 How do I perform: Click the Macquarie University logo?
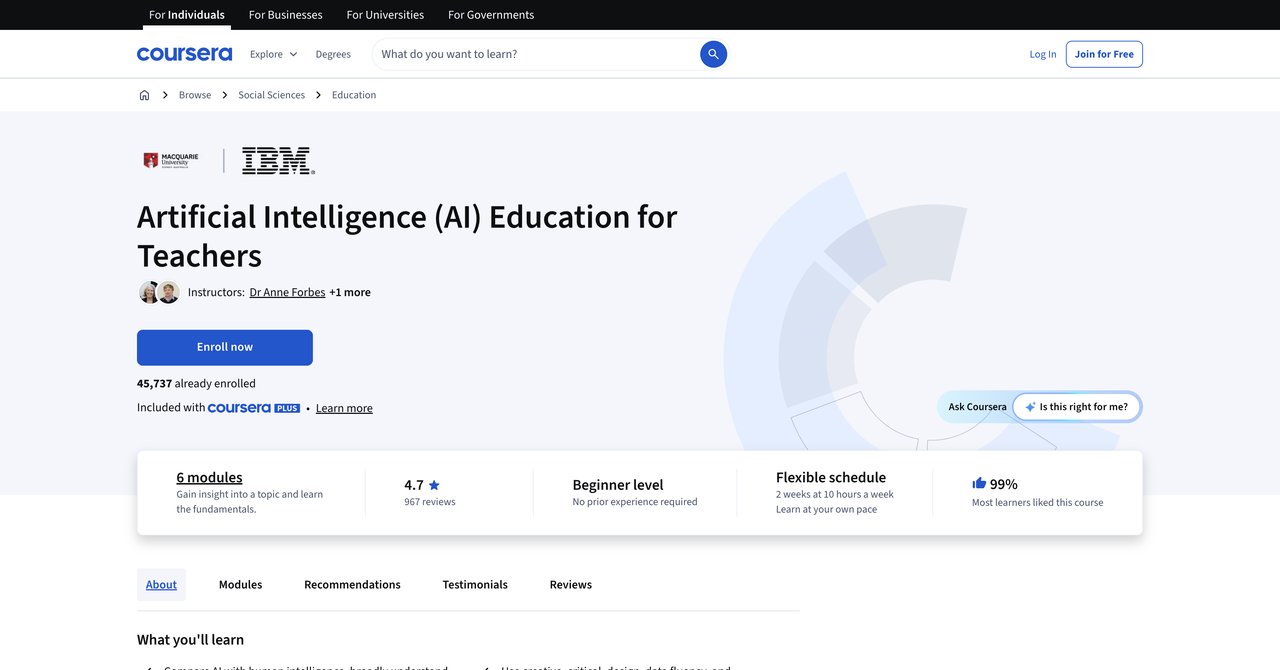171,160
